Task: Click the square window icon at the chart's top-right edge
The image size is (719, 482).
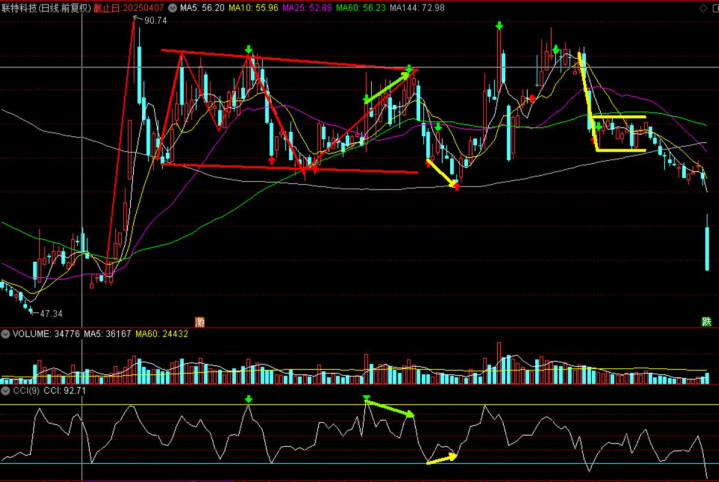Action: pos(715,8)
